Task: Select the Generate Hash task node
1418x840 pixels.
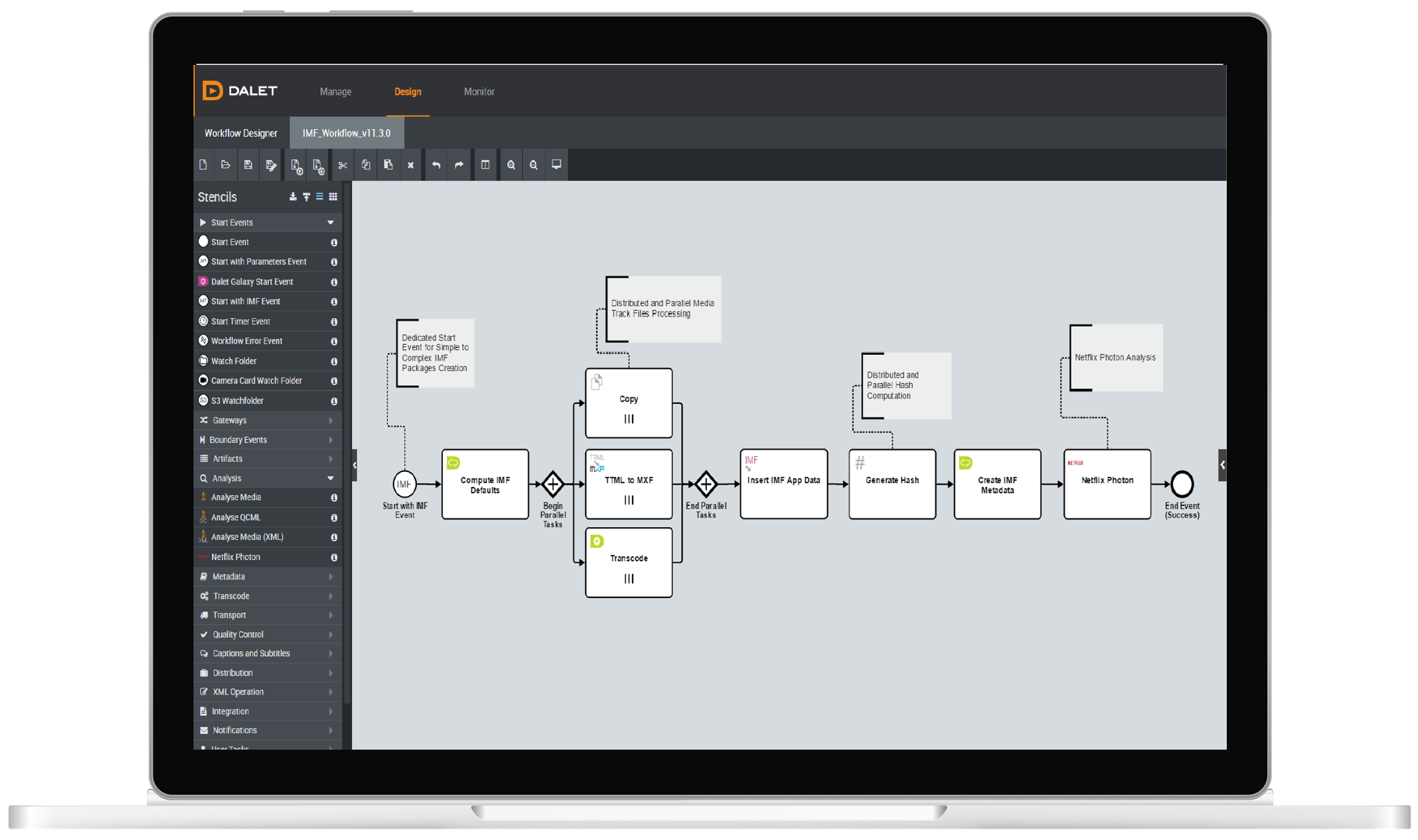Action: click(892, 484)
